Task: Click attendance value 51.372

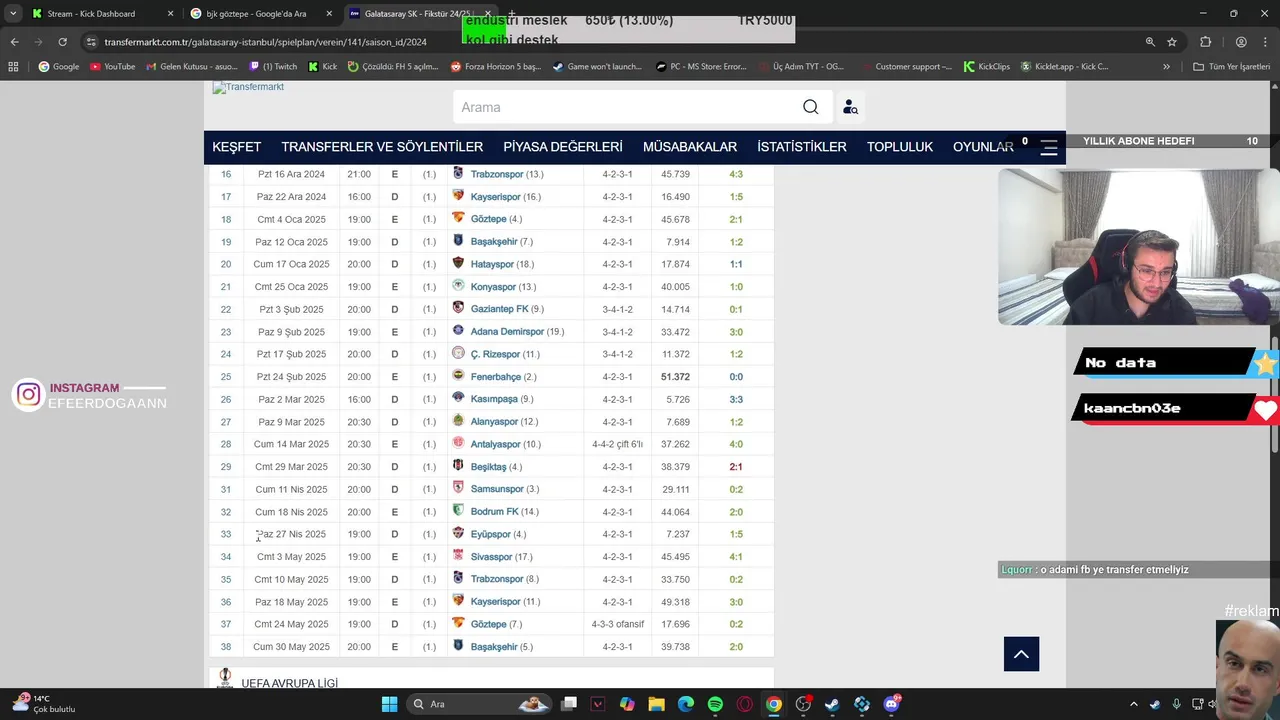Action: pyautogui.click(x=675, y=377)
